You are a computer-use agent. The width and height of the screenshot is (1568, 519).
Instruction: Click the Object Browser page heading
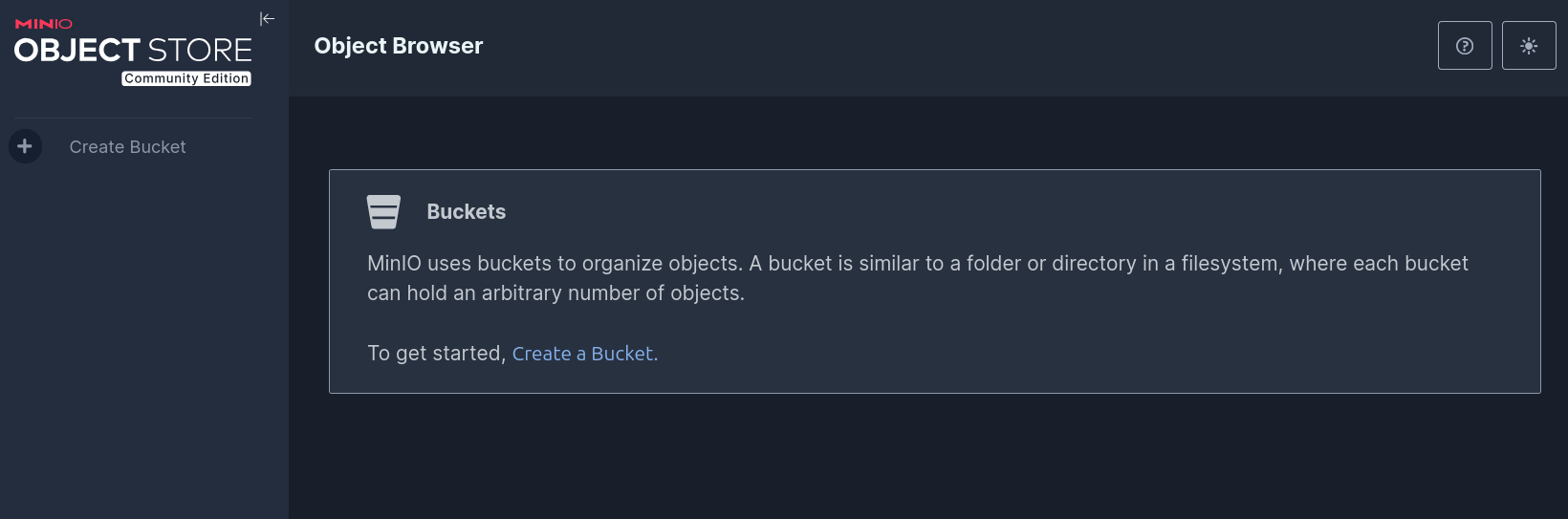coord(399,46)
